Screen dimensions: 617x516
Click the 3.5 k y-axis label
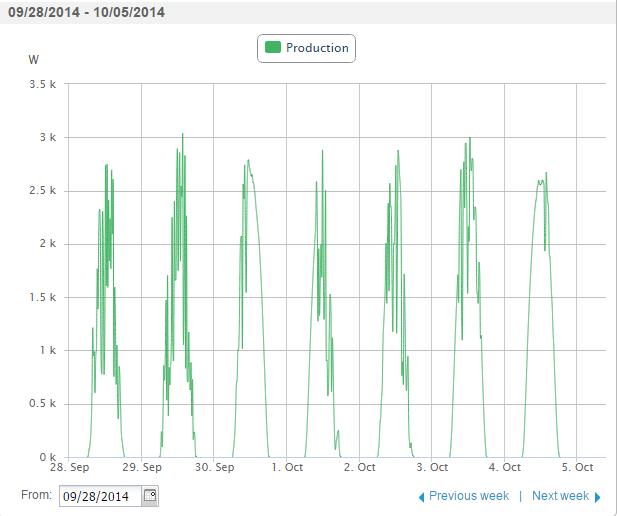[43, 84]
